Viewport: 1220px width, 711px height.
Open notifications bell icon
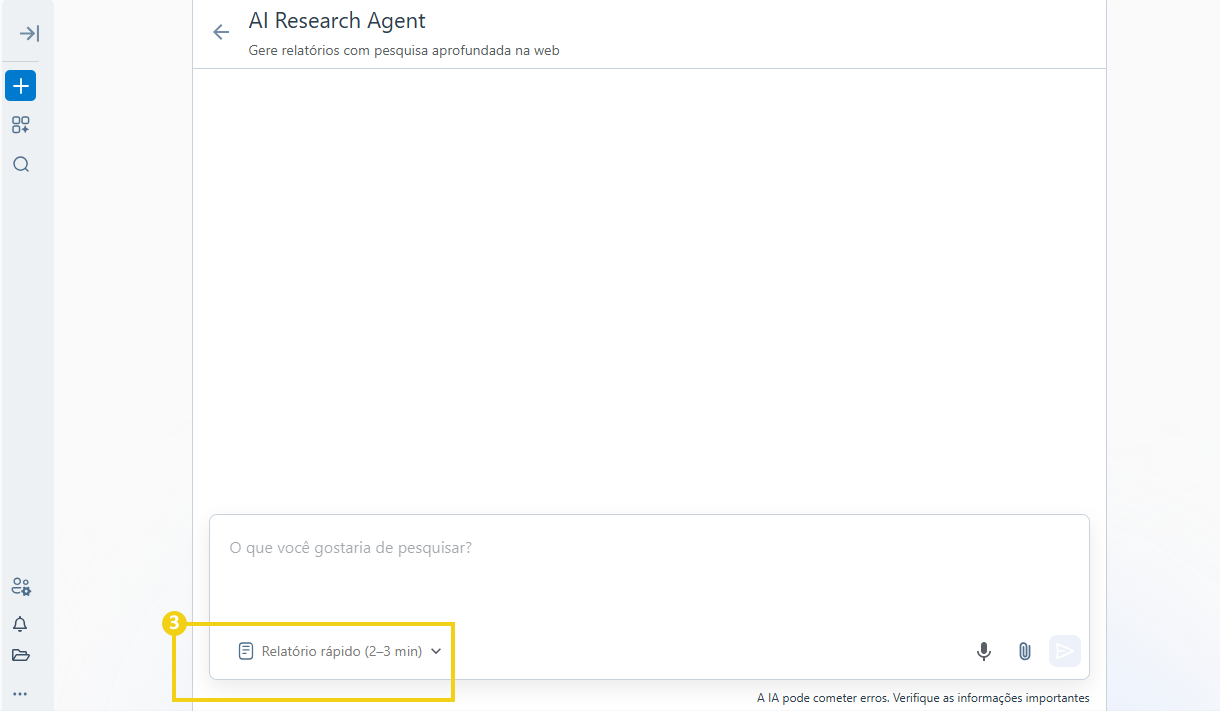20,624
